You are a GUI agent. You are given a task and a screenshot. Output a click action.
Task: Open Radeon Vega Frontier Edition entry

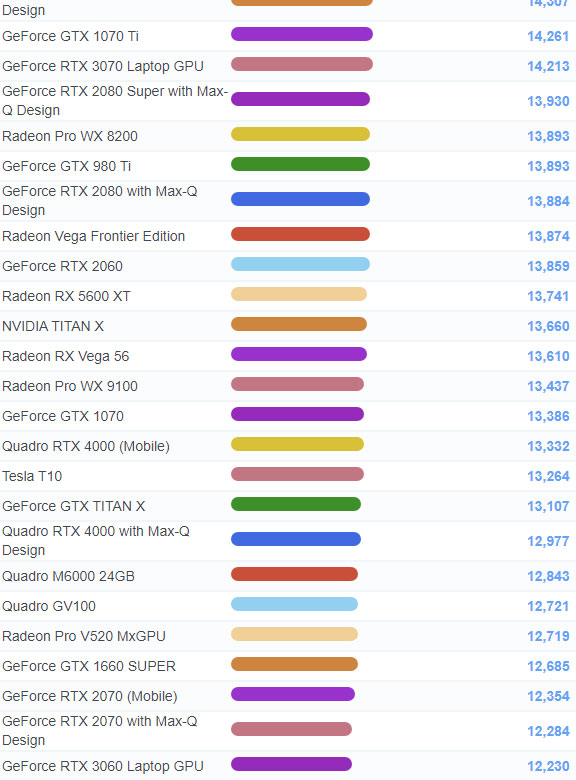pos(94,236)
